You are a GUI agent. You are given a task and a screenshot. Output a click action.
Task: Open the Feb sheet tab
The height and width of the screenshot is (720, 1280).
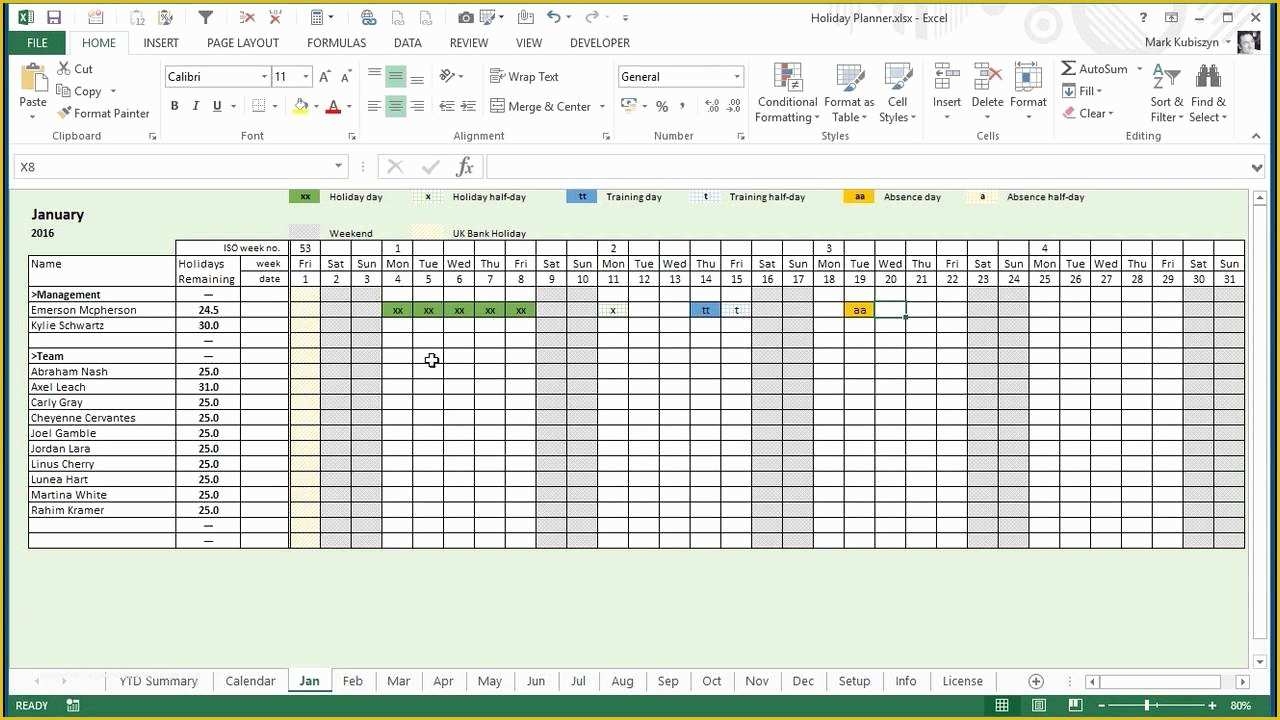(352, 681)
